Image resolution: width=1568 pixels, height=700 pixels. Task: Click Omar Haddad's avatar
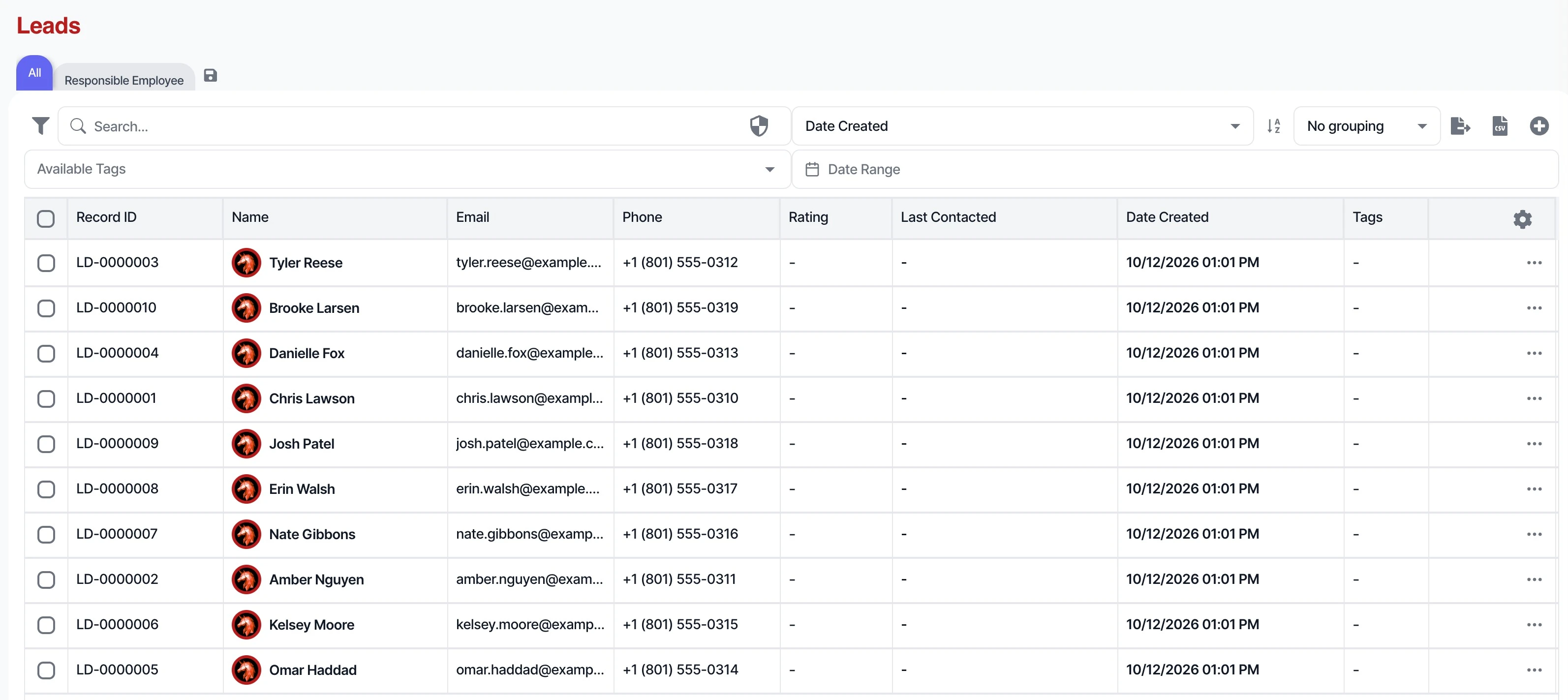(246, 670)
